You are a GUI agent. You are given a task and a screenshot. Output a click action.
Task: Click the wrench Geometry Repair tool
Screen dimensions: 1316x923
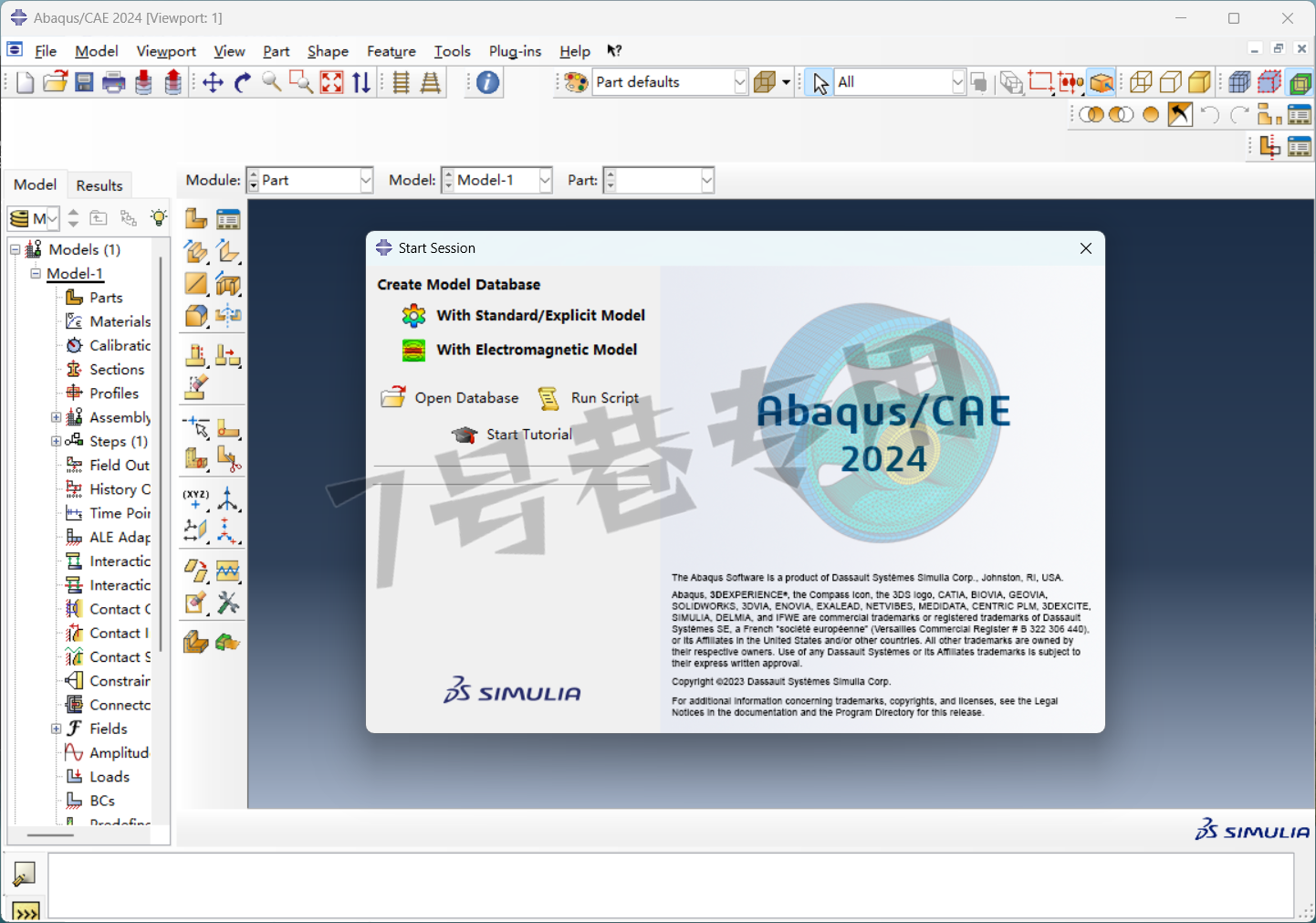228,603
